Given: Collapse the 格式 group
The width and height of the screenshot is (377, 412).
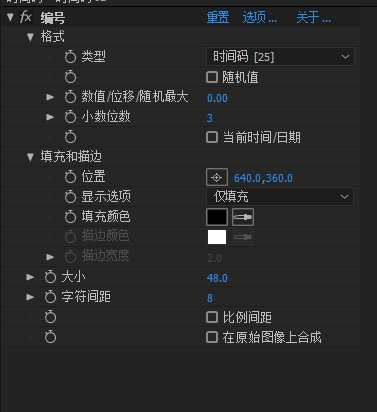Looking at the screenshot, I should [30, 37].
